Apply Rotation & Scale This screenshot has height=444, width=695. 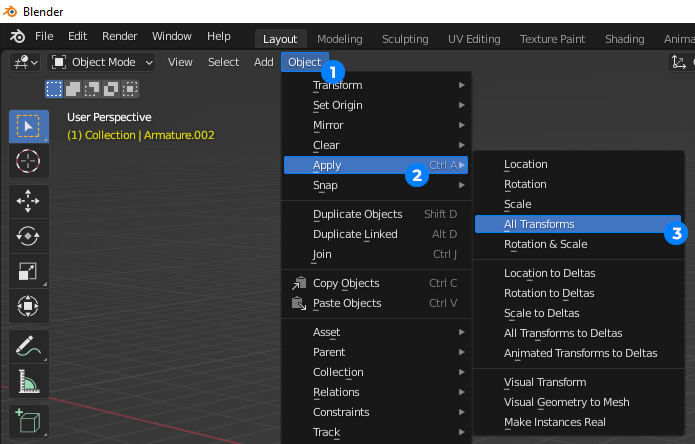pos(578,244)
